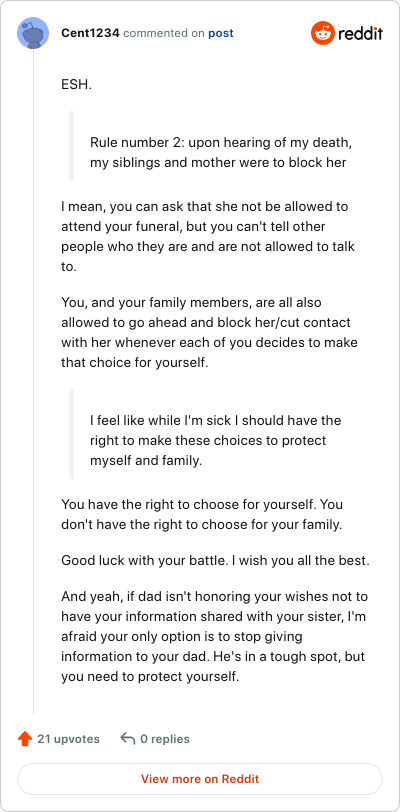Click the comment thread vertical line
The height and width of the screenshot is (812, 400).
tap(34, 382)
